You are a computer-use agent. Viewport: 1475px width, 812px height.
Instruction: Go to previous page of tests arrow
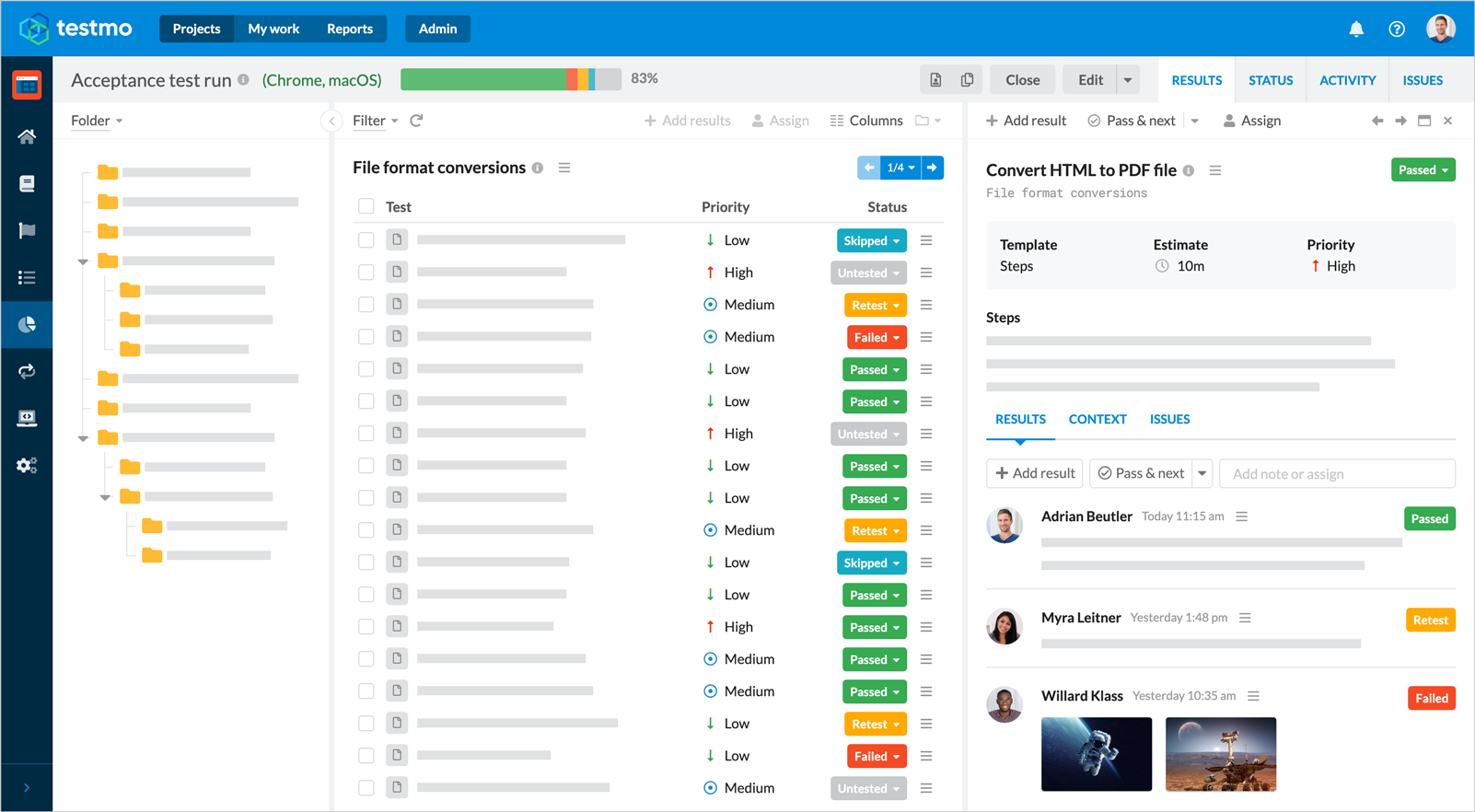point(868,168)
